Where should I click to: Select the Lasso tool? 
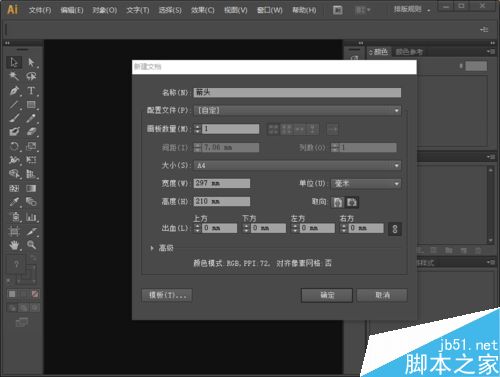point(31,76)
